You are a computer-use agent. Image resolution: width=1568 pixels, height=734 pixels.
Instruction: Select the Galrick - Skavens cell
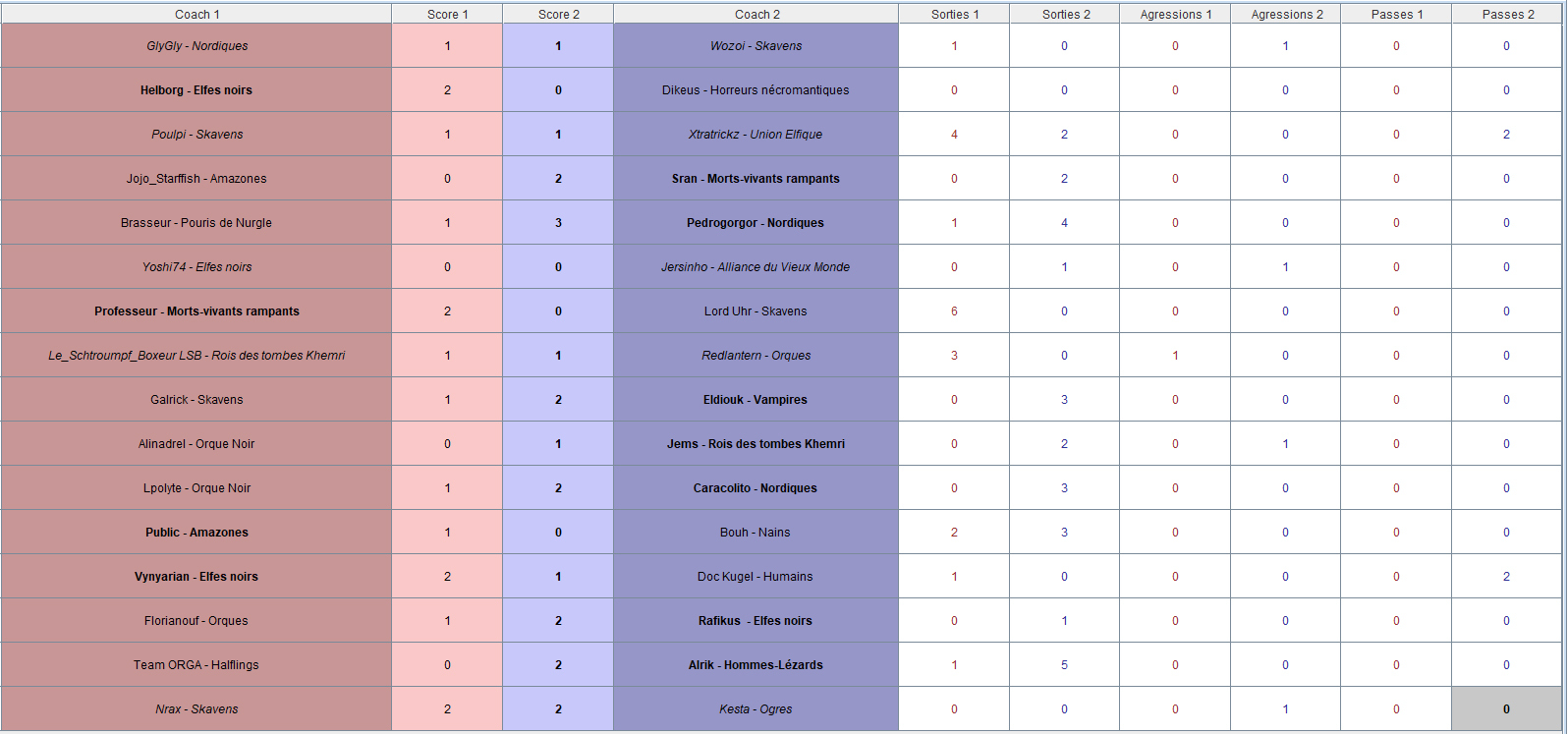point(196,400)
